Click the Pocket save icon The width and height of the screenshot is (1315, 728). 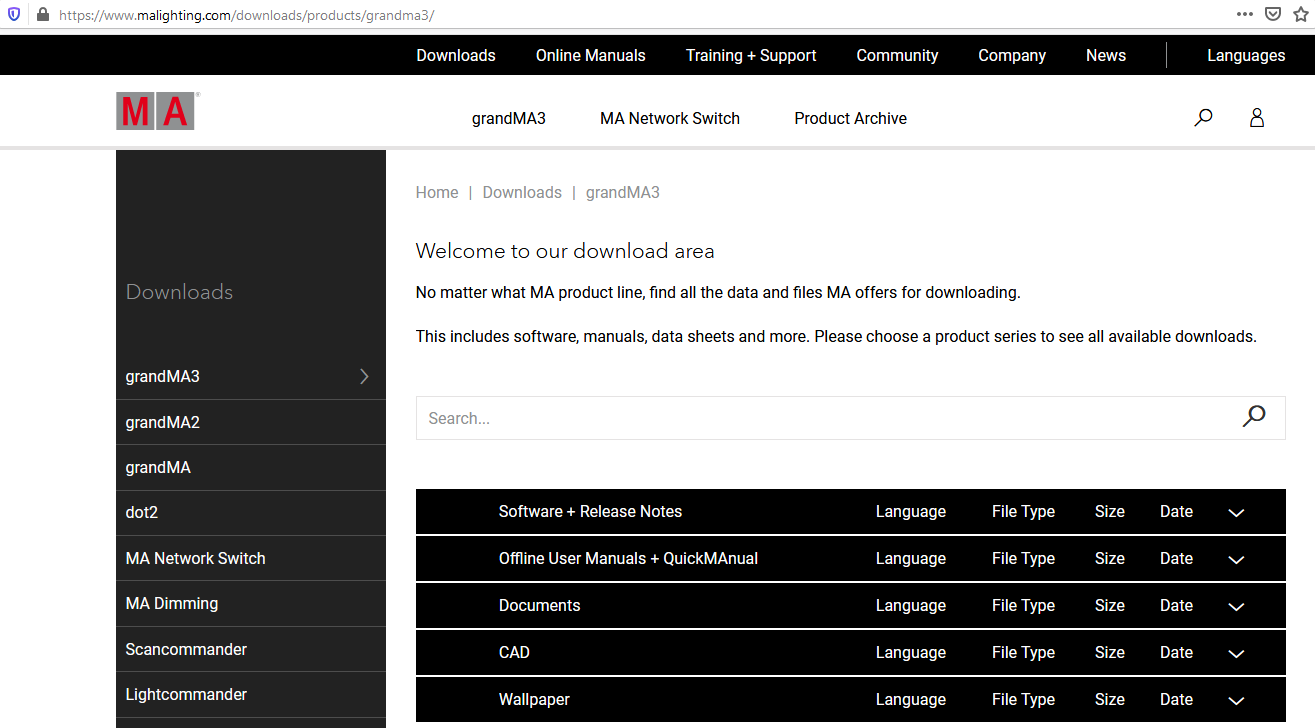pyautogui.click(x=1273, y=14)
